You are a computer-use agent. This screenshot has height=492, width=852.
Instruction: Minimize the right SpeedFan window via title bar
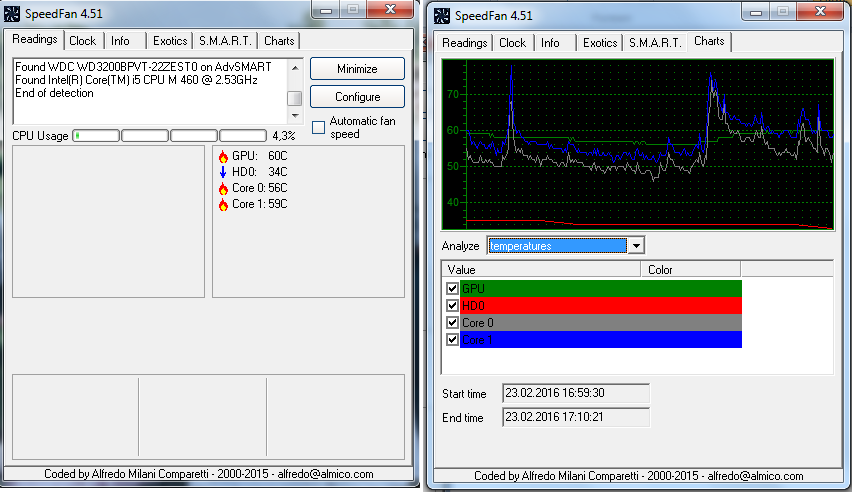tap(756, 11)
